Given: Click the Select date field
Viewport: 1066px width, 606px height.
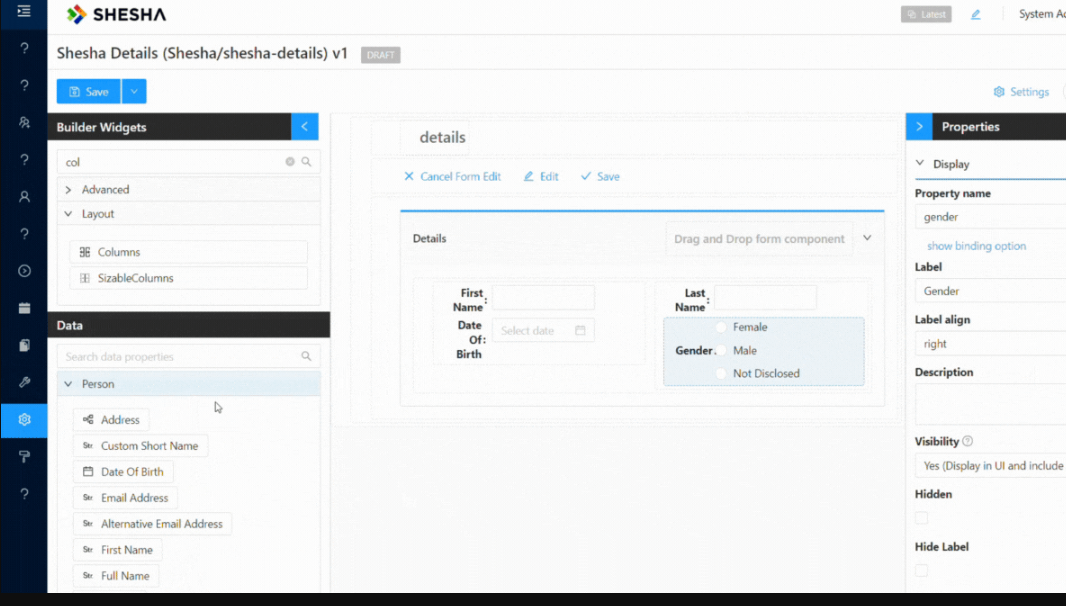Looking at the screenshot, I should tap(543, 331).
